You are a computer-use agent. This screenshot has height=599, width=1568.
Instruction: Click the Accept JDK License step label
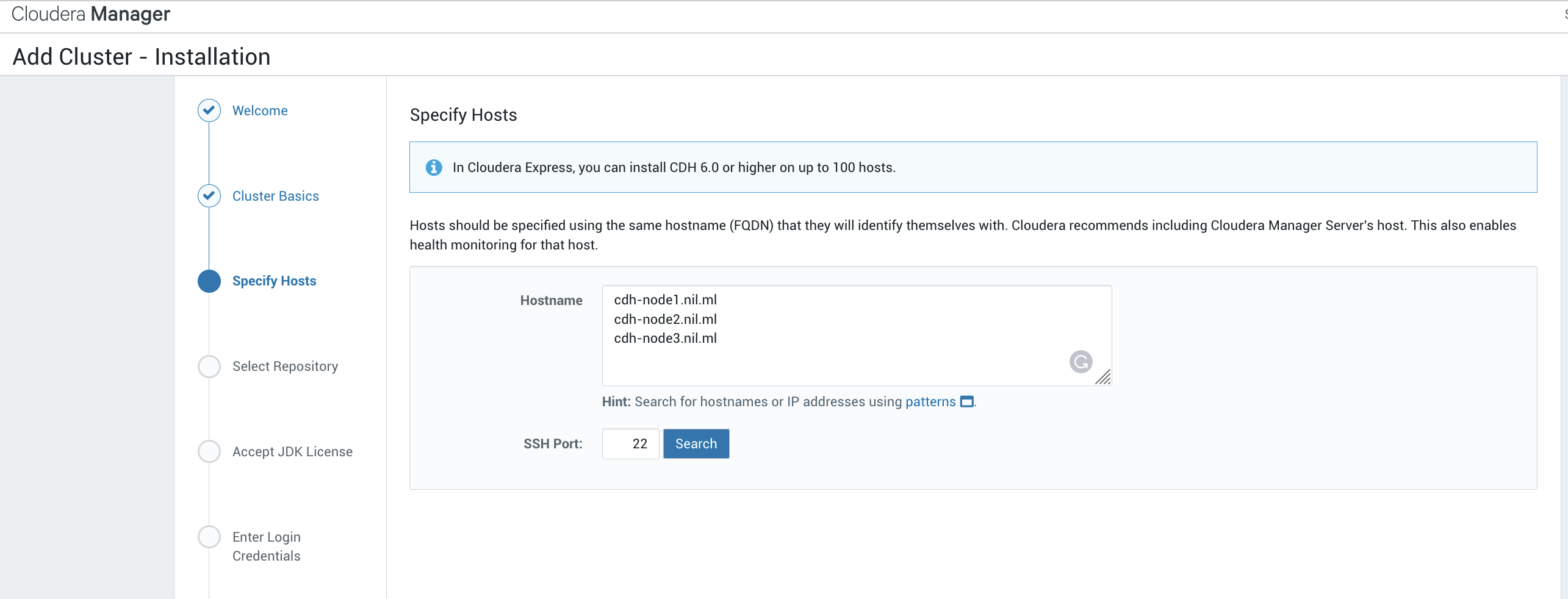293,451
